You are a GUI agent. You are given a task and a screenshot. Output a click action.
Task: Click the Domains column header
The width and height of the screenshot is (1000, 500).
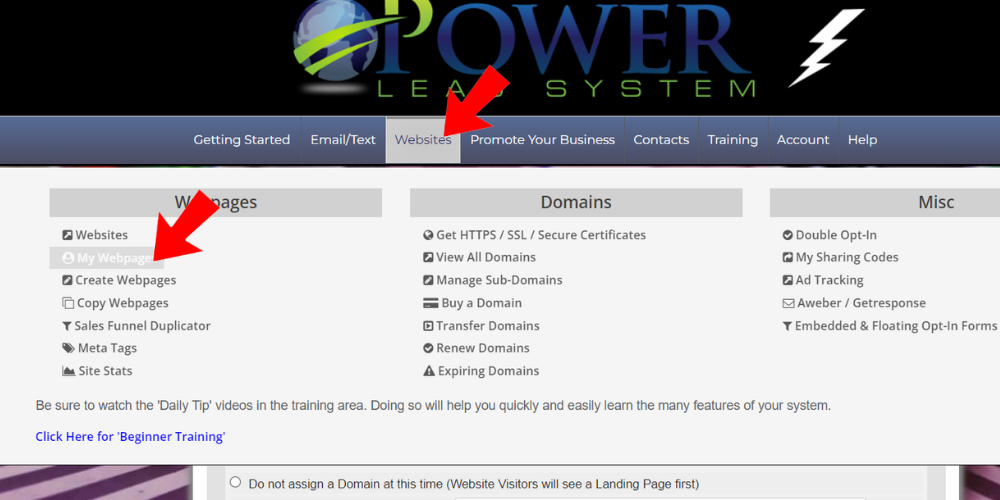(x=576, y=203)
